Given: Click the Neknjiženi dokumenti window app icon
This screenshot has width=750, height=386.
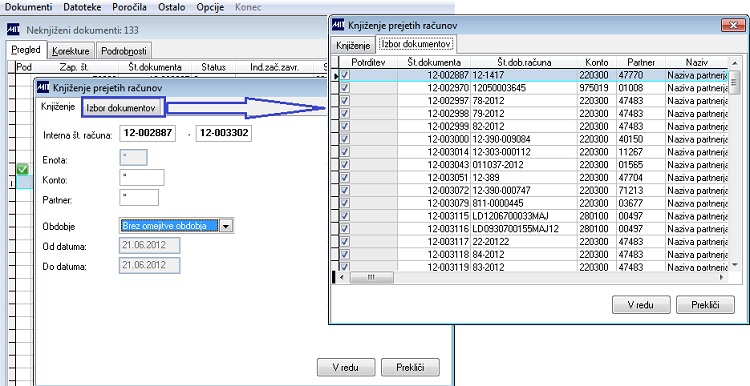Looking at the screenshot, I should pos(13,30).
